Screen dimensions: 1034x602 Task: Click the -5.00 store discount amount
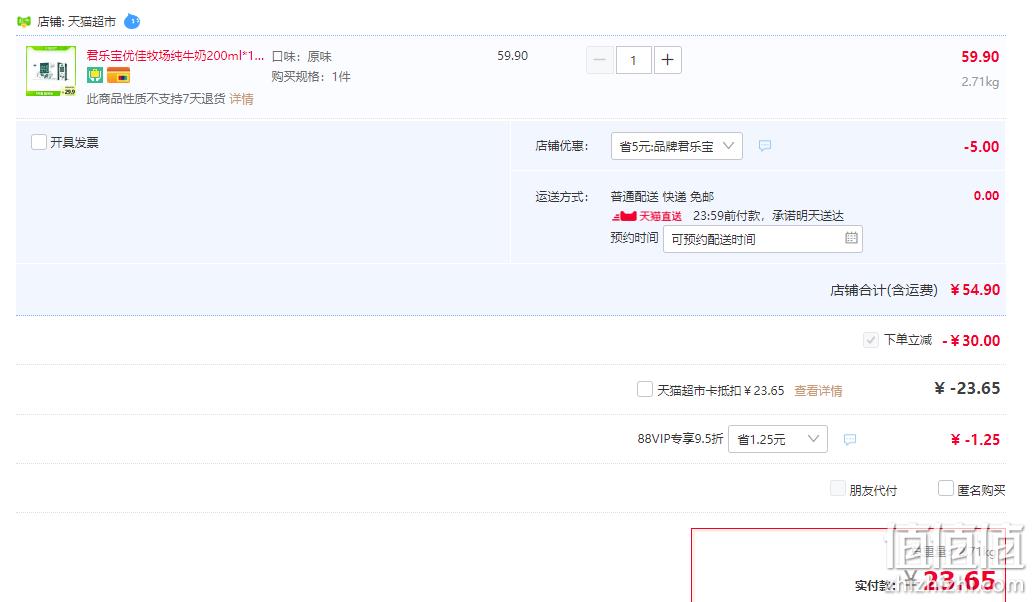(981, 146)
